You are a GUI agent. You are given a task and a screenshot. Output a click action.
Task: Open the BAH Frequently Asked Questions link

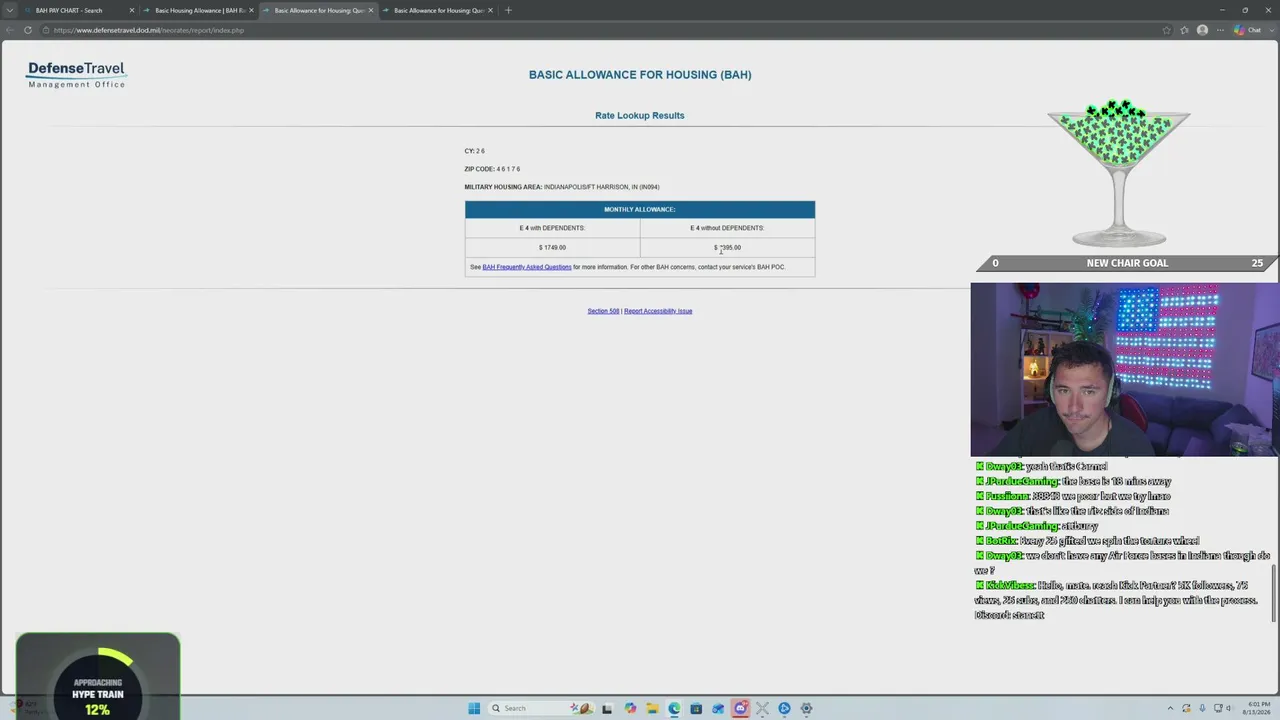pyautogui.click(x=527, y=267)
